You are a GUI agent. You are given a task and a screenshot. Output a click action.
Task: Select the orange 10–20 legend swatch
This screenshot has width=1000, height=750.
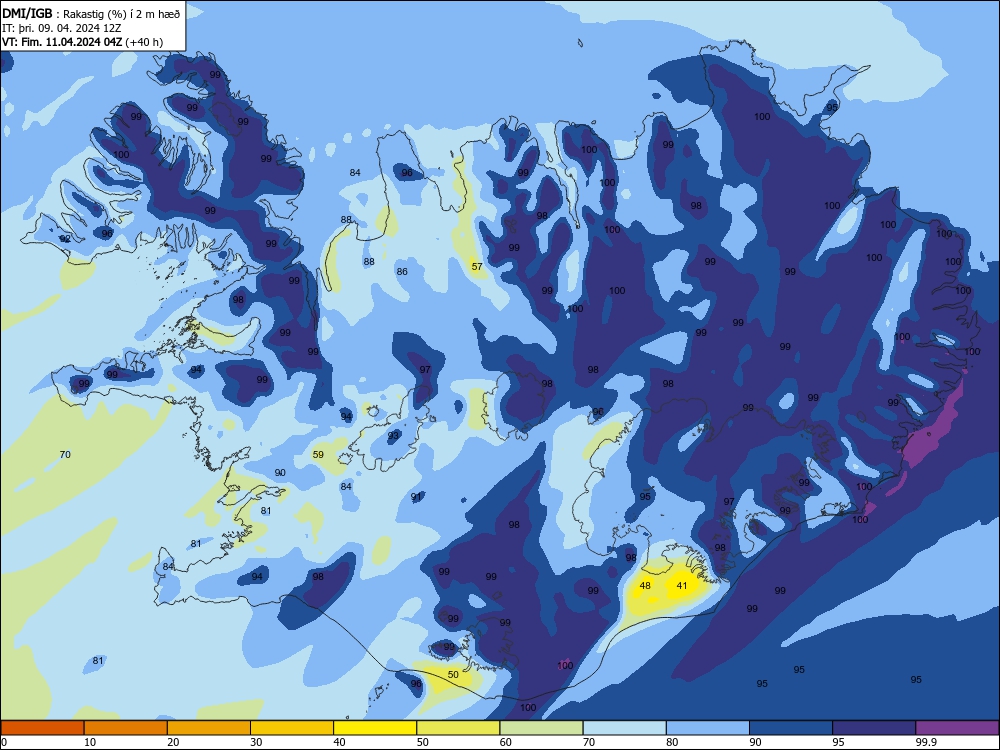pyautogui.click(x=126, y=728)
